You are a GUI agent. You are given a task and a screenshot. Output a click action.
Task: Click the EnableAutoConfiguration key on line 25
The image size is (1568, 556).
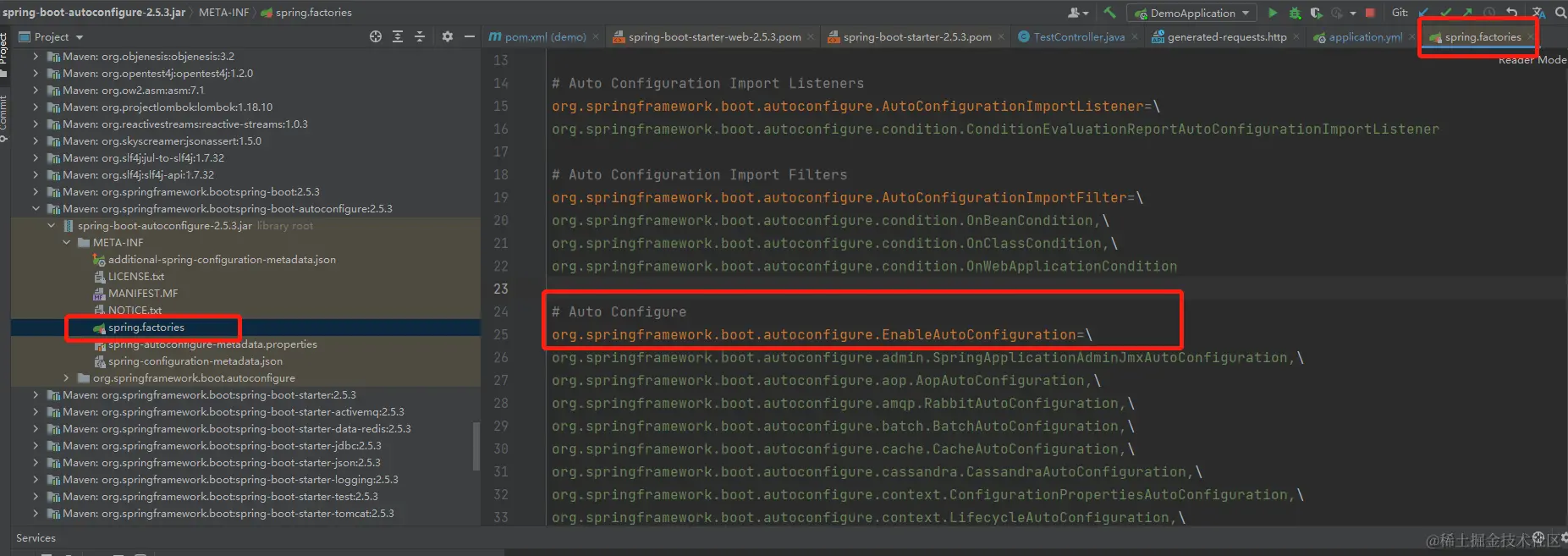coord(814,335)
